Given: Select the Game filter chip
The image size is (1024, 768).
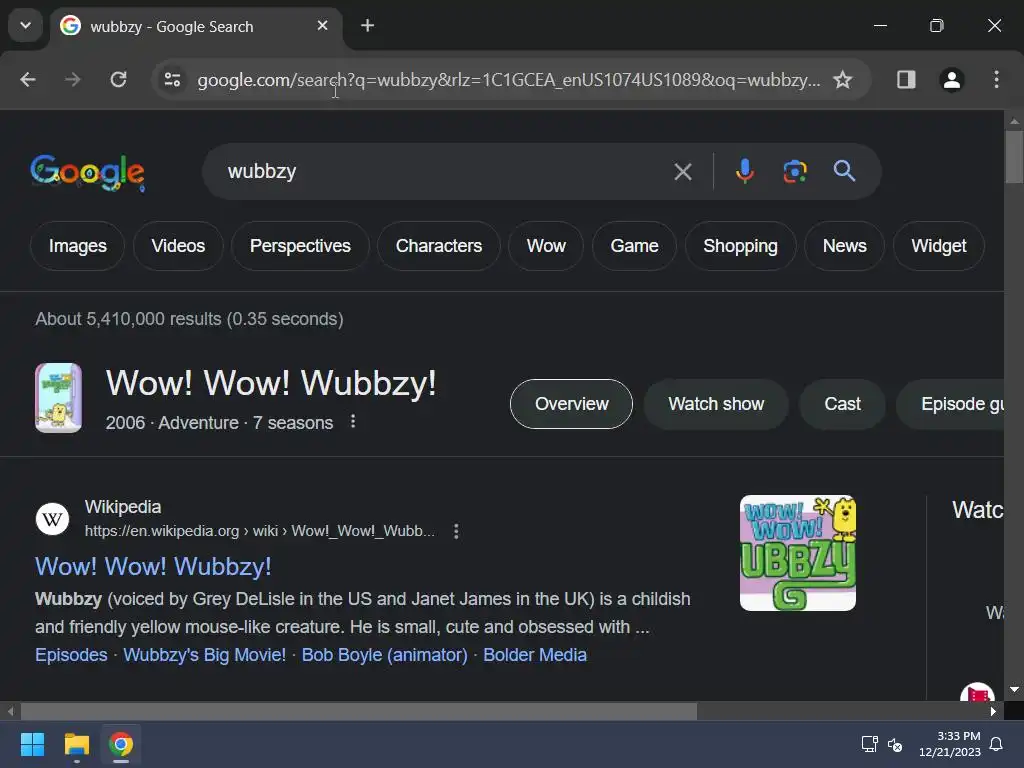Looking at the screenshot, I should (x=634, y=246).
